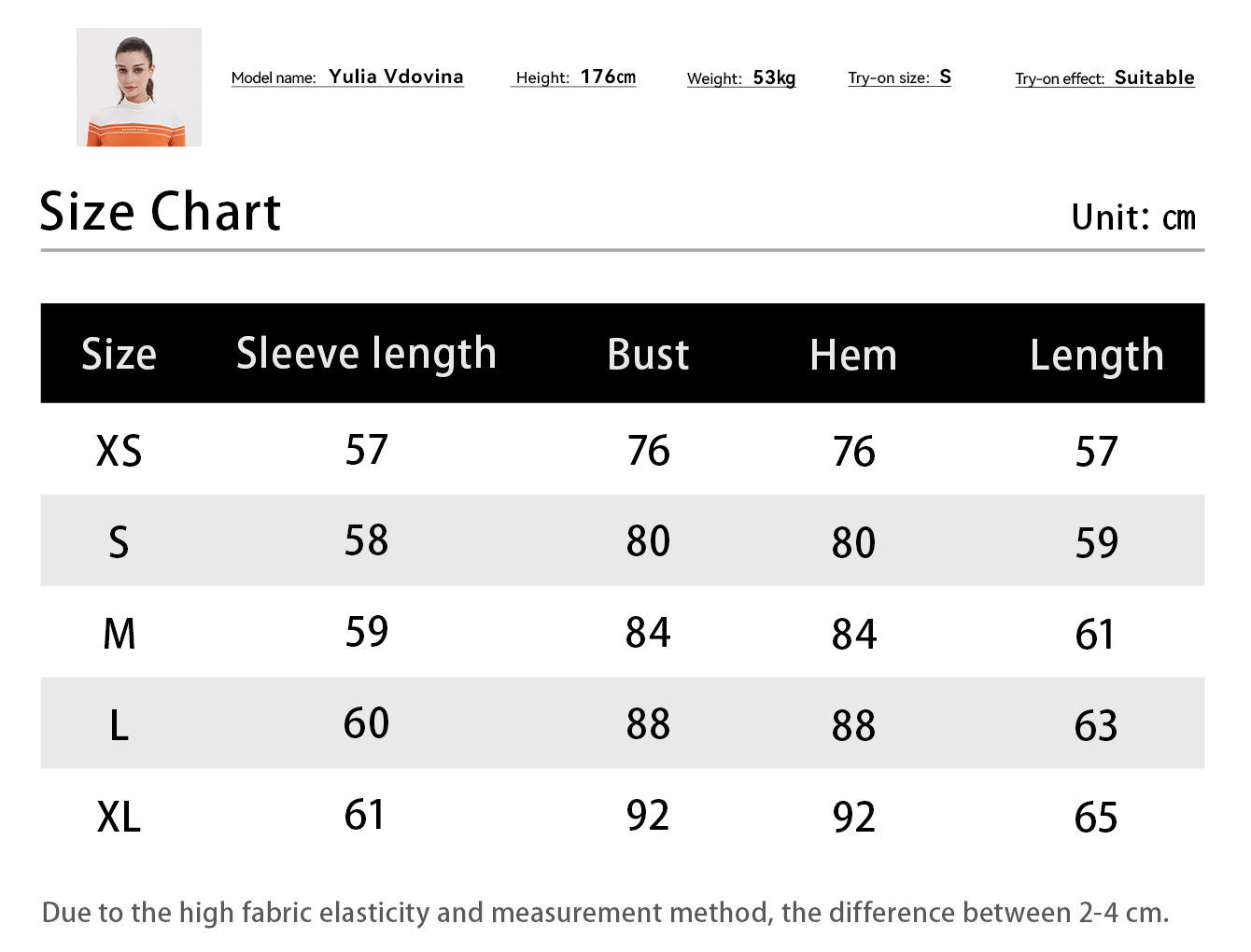
Task: Click hem value 88 in L row
Action: [x=853, y=726]
